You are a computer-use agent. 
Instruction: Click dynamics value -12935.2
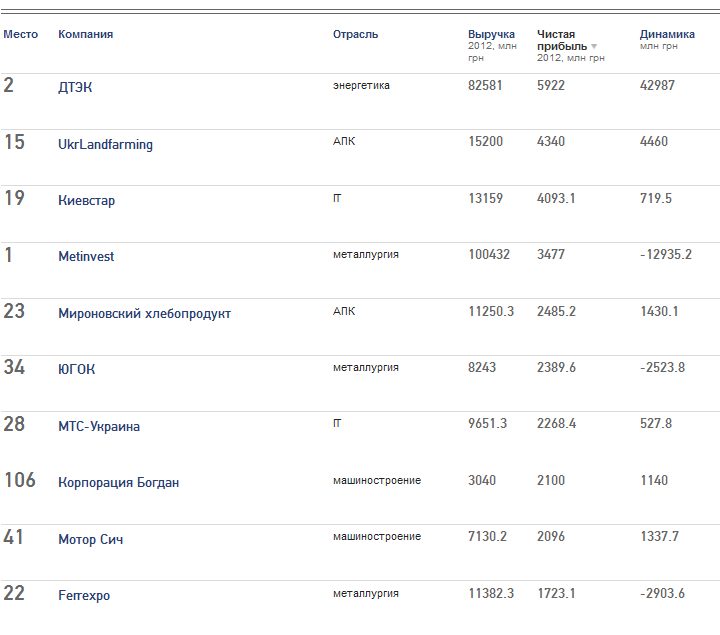(666, 254)
